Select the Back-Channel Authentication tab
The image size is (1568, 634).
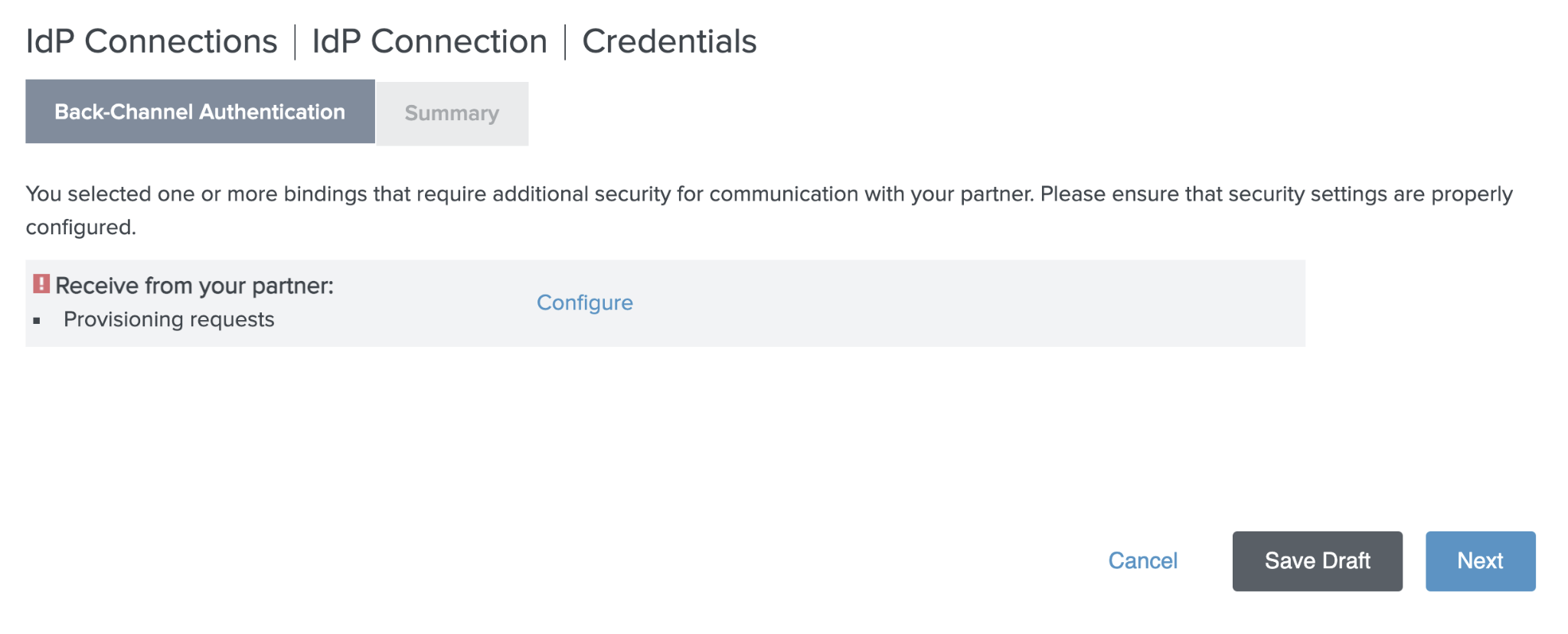[x=200, y=112]
